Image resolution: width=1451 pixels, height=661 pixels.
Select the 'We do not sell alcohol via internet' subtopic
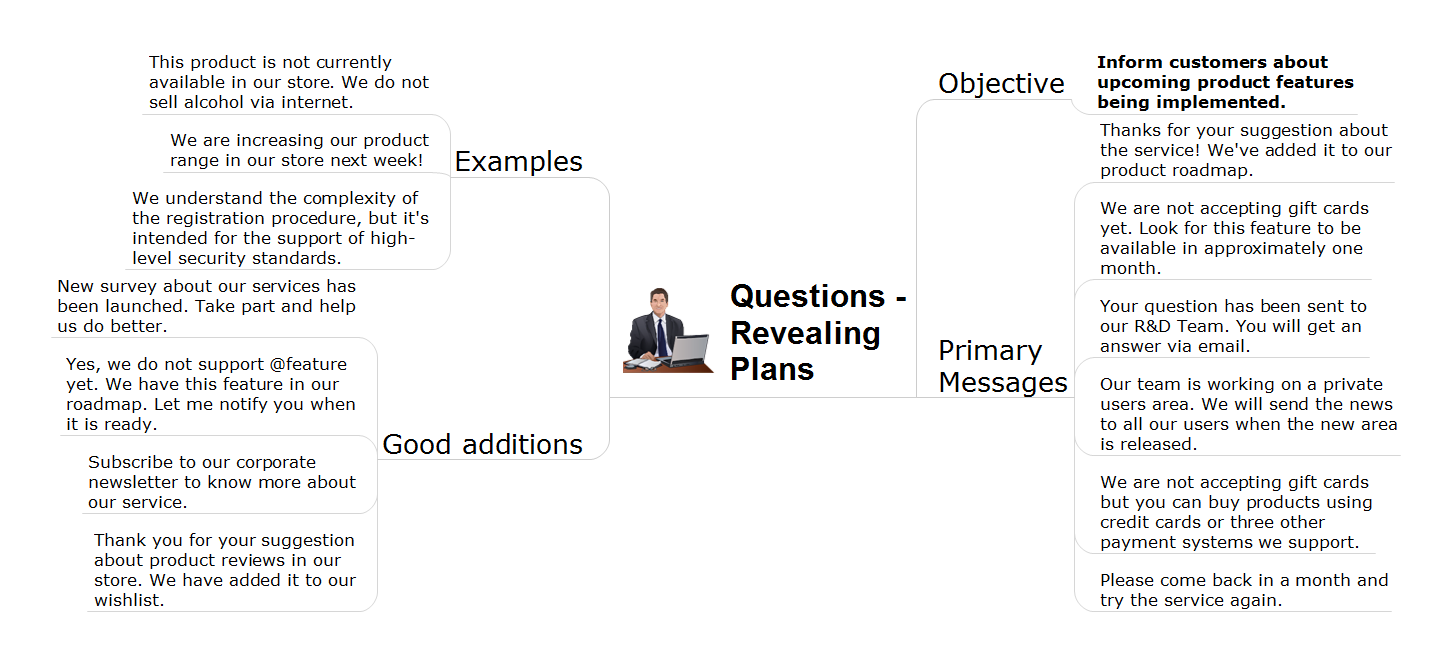(289, 82)
